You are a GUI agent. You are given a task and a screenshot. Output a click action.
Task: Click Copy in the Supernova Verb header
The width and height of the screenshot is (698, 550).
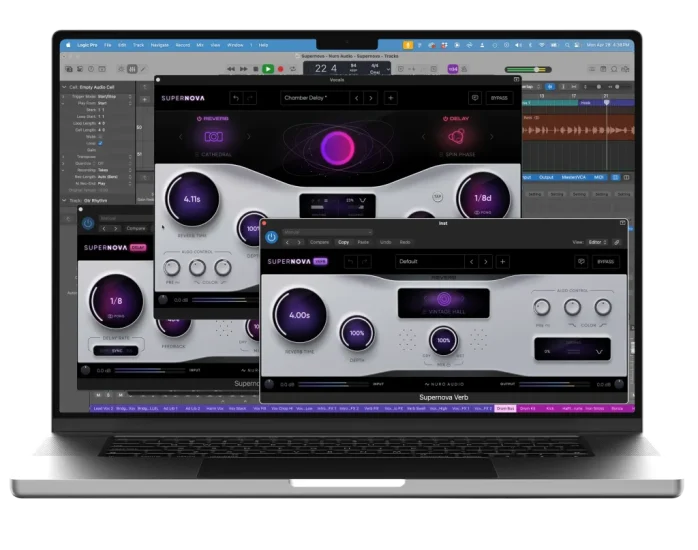click(343, 242)
